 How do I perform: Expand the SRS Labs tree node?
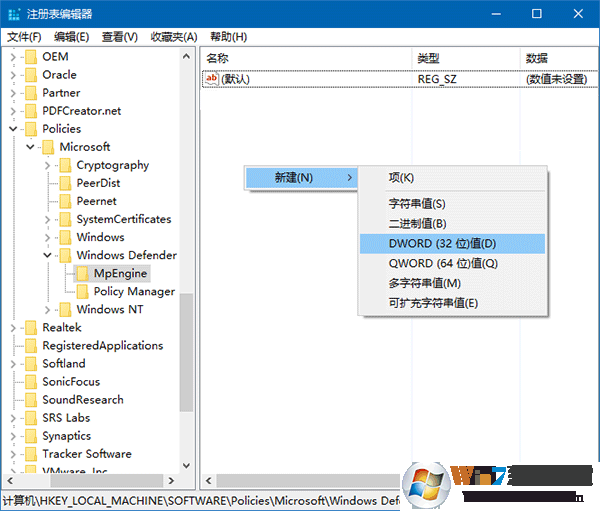click(13, 418)
